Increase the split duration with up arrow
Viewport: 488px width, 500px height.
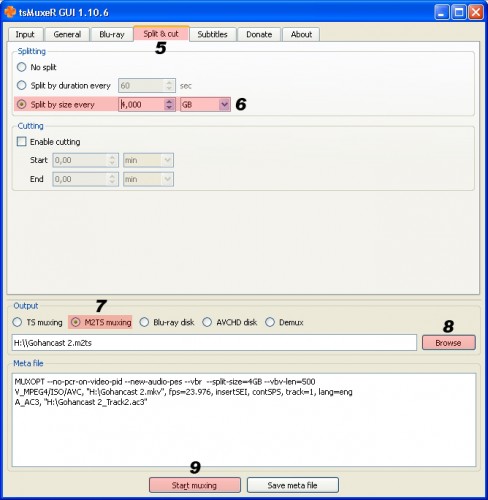pyautogui.click(x=169, y=82)
